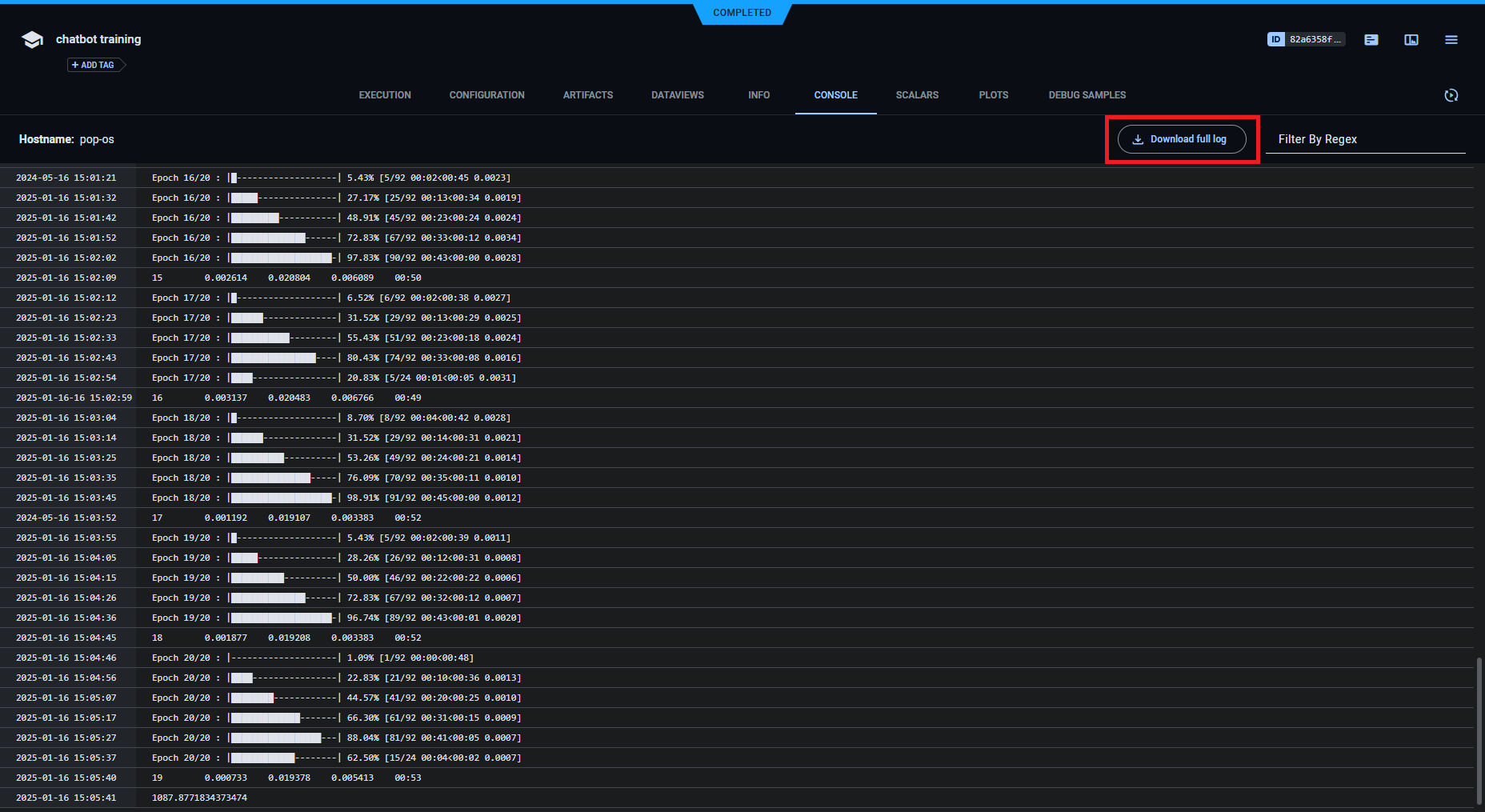View the CONFIGURATION tab
Screen dimensions: 1485x812
[x=486, y=94]
